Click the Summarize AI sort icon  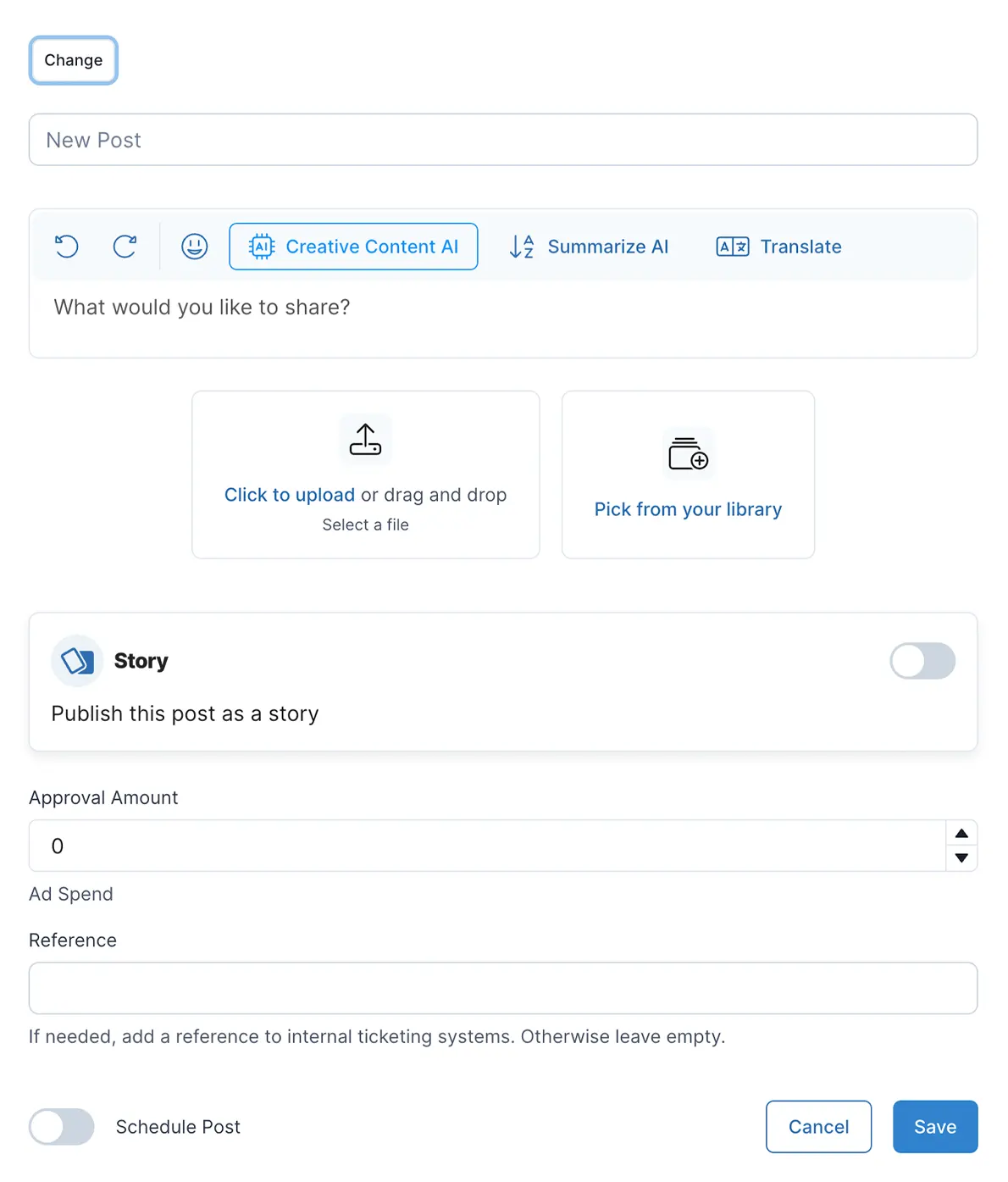point(521,247)
